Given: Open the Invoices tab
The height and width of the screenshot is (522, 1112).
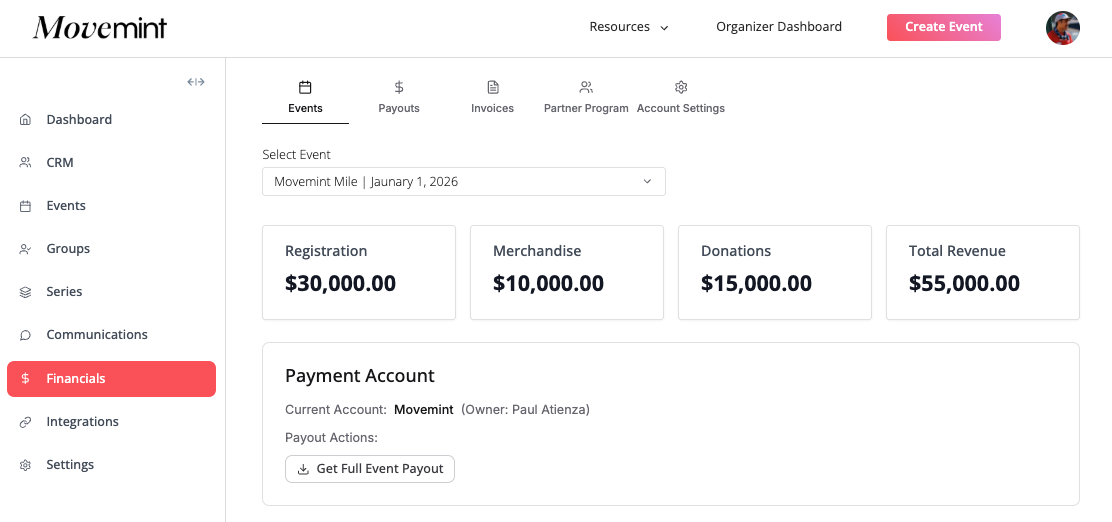Looking at the screenshot, I should click(492, 97).
